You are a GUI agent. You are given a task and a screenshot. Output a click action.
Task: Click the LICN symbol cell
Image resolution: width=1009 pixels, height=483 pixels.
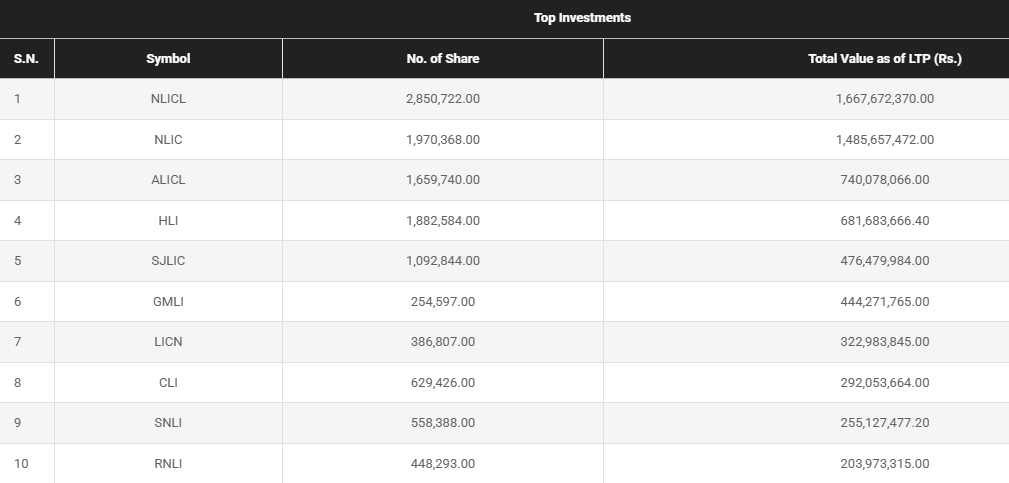click(168, 342)
